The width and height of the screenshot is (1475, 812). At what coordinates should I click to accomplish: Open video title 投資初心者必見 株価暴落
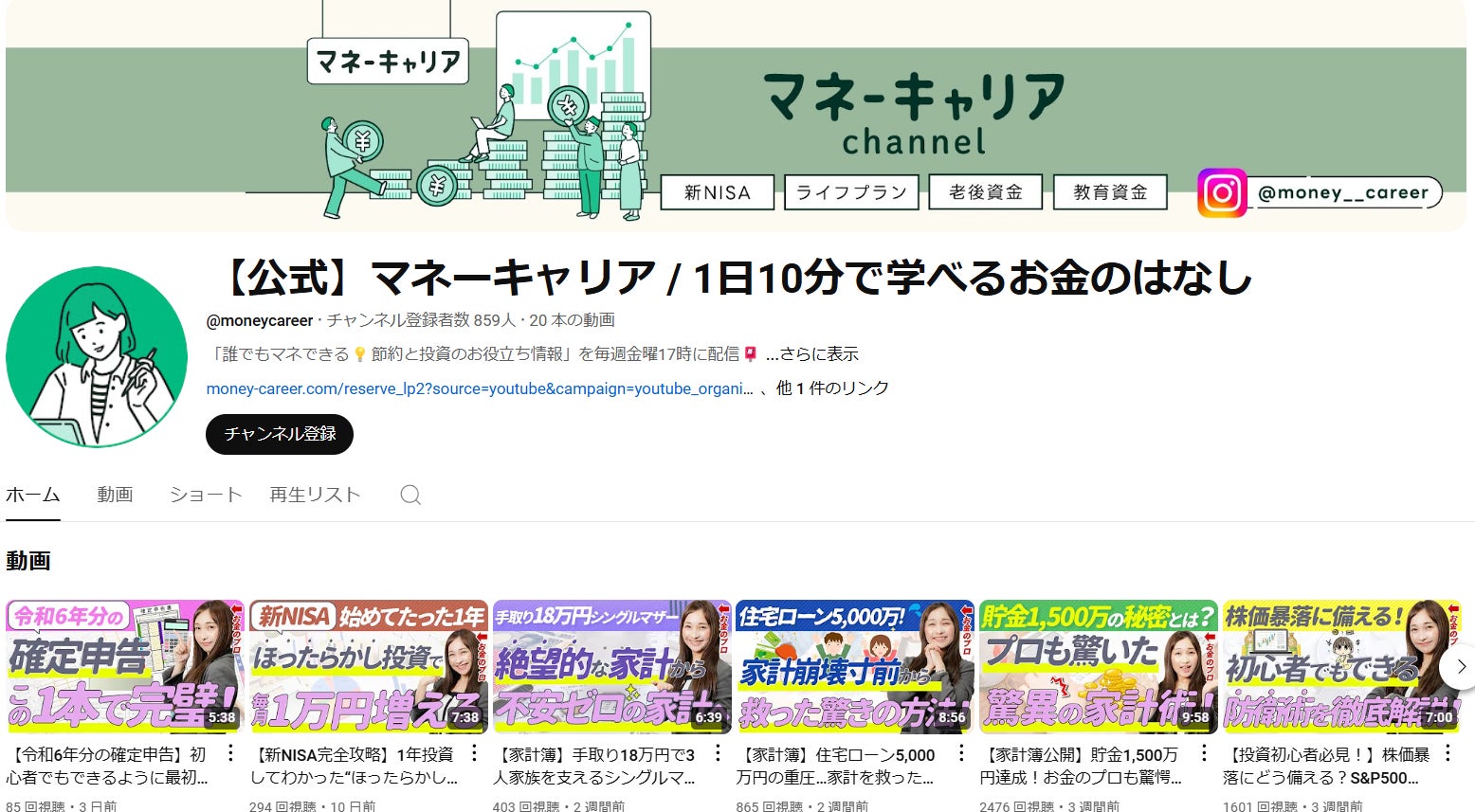[1326, 766]
